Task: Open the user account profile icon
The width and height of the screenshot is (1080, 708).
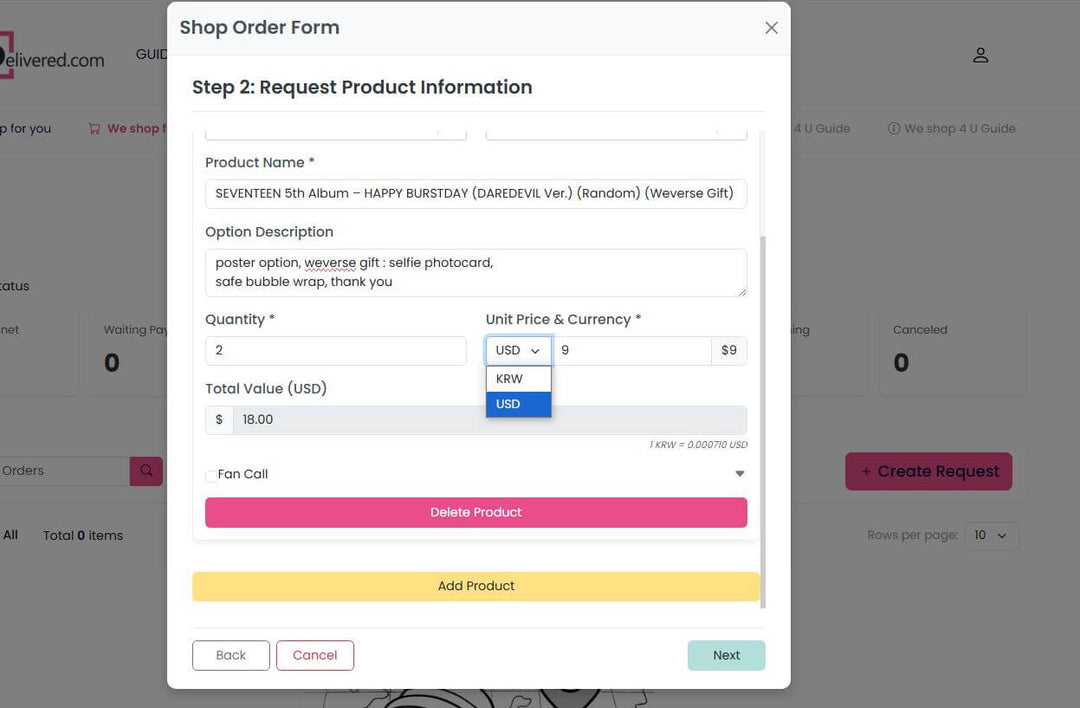Action: 980,55
